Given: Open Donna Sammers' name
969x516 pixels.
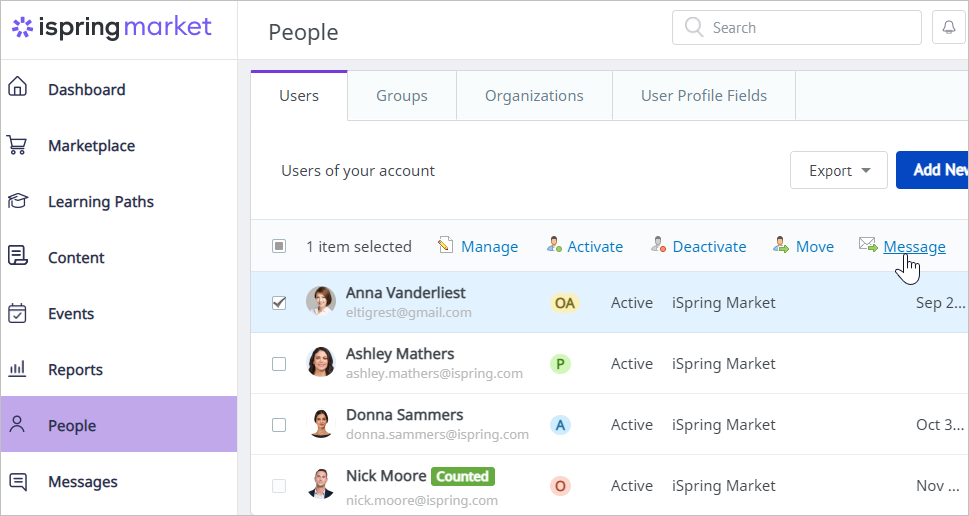Looking at the screenshot, I should [x=404, y=414].
